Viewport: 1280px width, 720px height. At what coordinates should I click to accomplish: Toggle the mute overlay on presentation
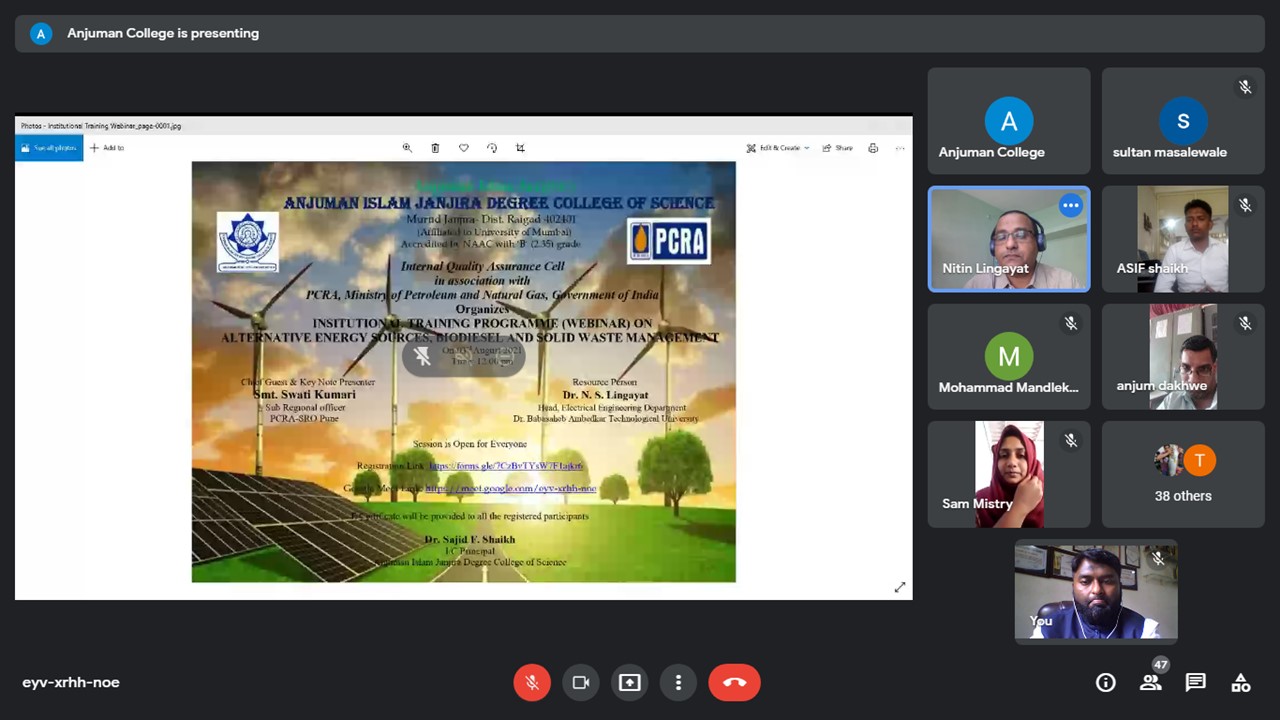point(423,356)
